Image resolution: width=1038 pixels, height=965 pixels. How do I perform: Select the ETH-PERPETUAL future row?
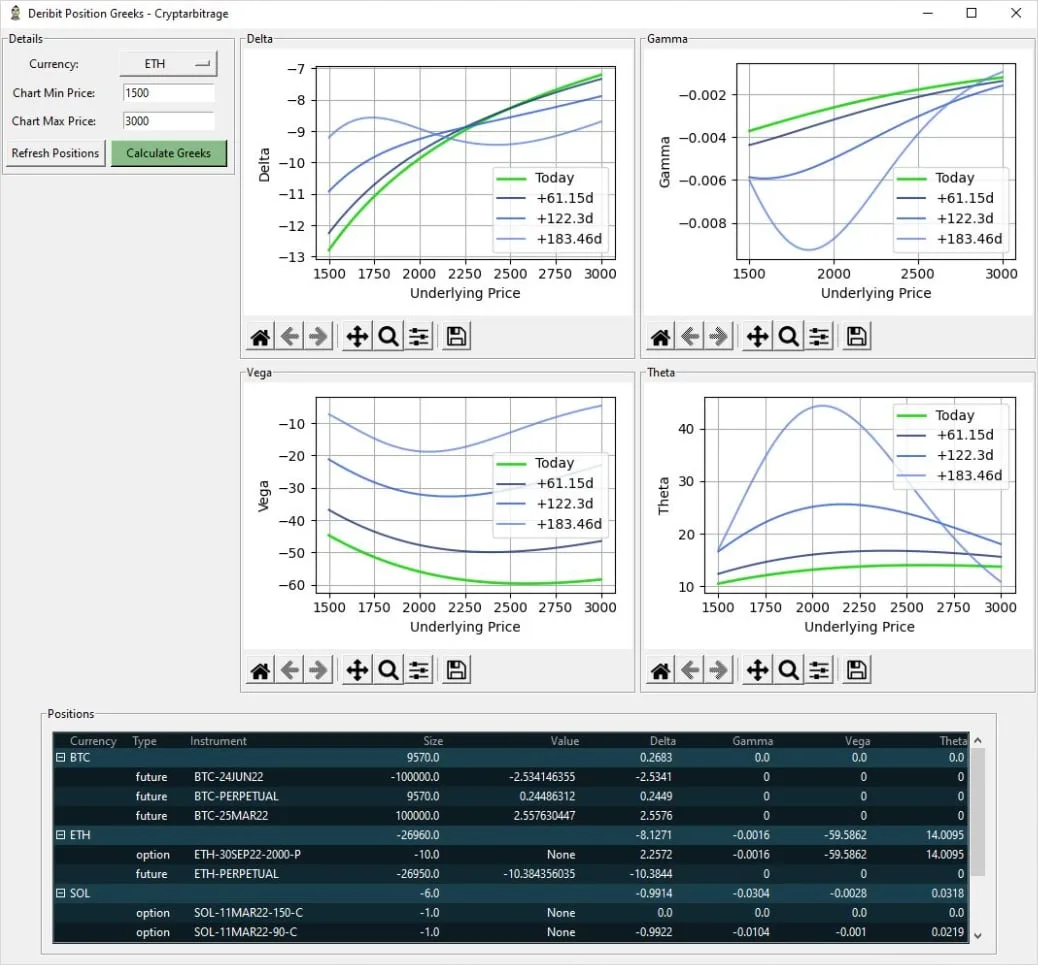510,874
